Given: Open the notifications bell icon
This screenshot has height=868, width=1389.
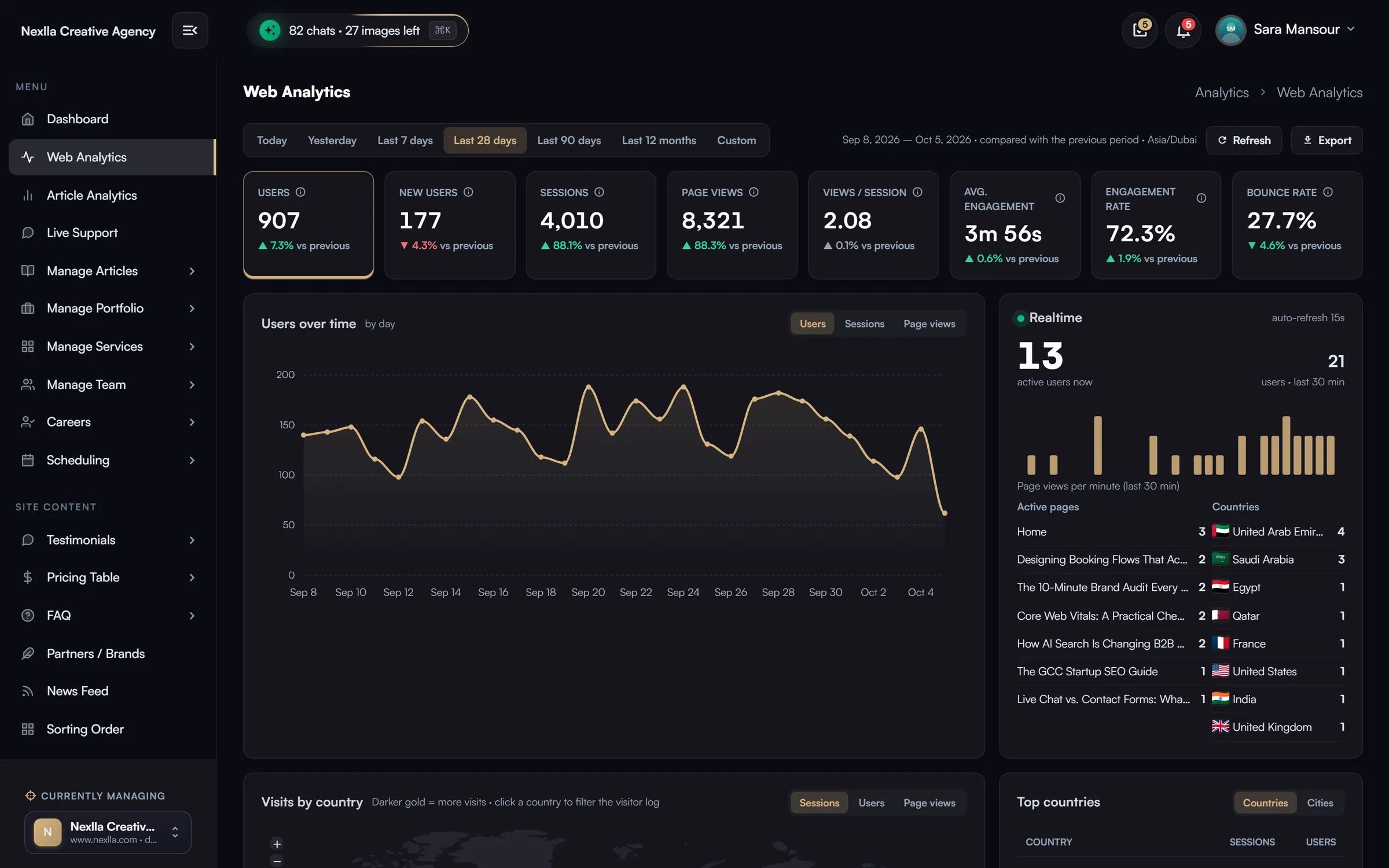Looking at the screenshot, I should click(x=1183, y=30).
